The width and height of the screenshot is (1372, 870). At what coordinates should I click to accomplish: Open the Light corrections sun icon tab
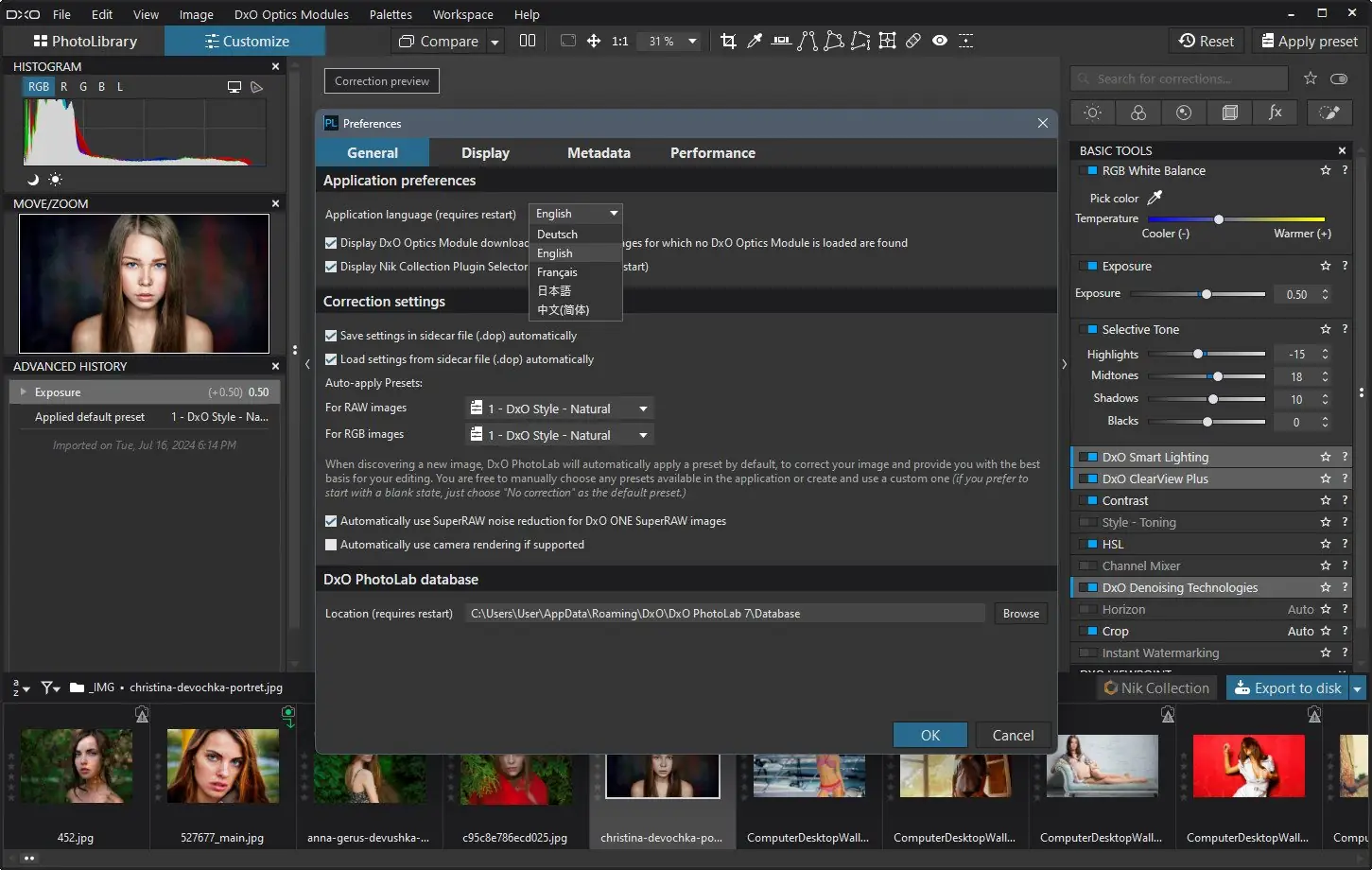[1093, 113]
